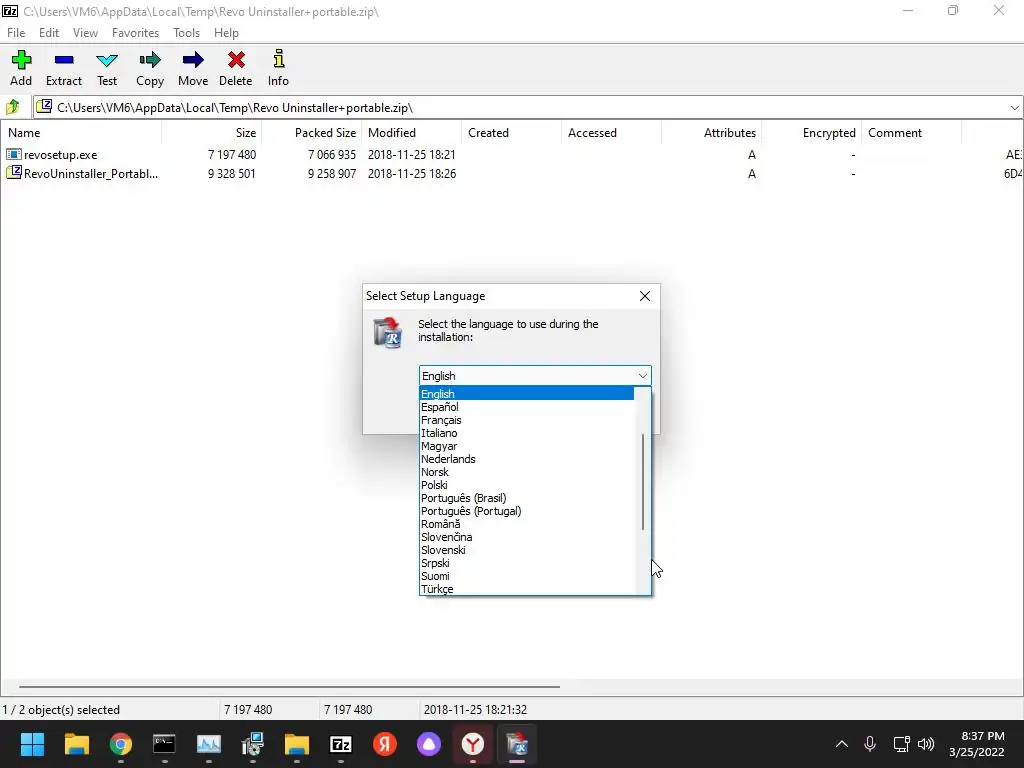1024x768 pixels.
Task: Click the red Delete icon
Action: pos(236,61)
